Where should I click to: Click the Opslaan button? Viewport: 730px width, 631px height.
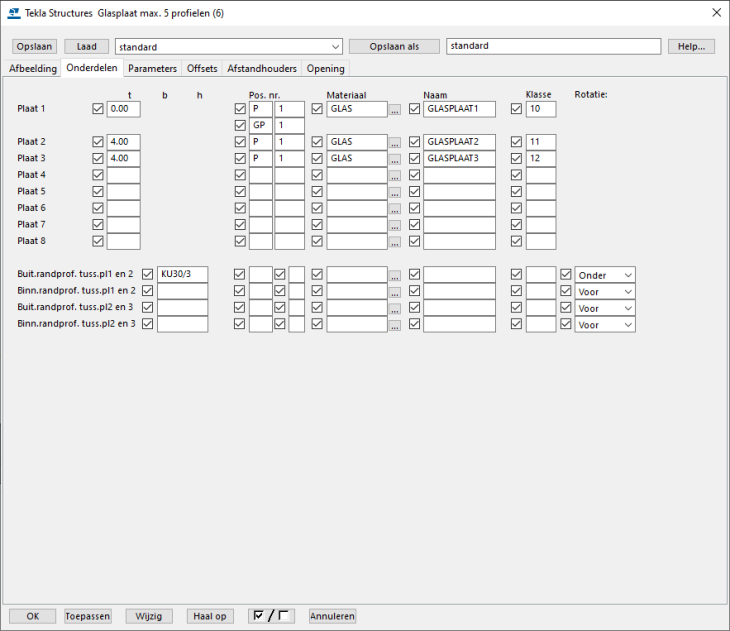coord(34,47)
